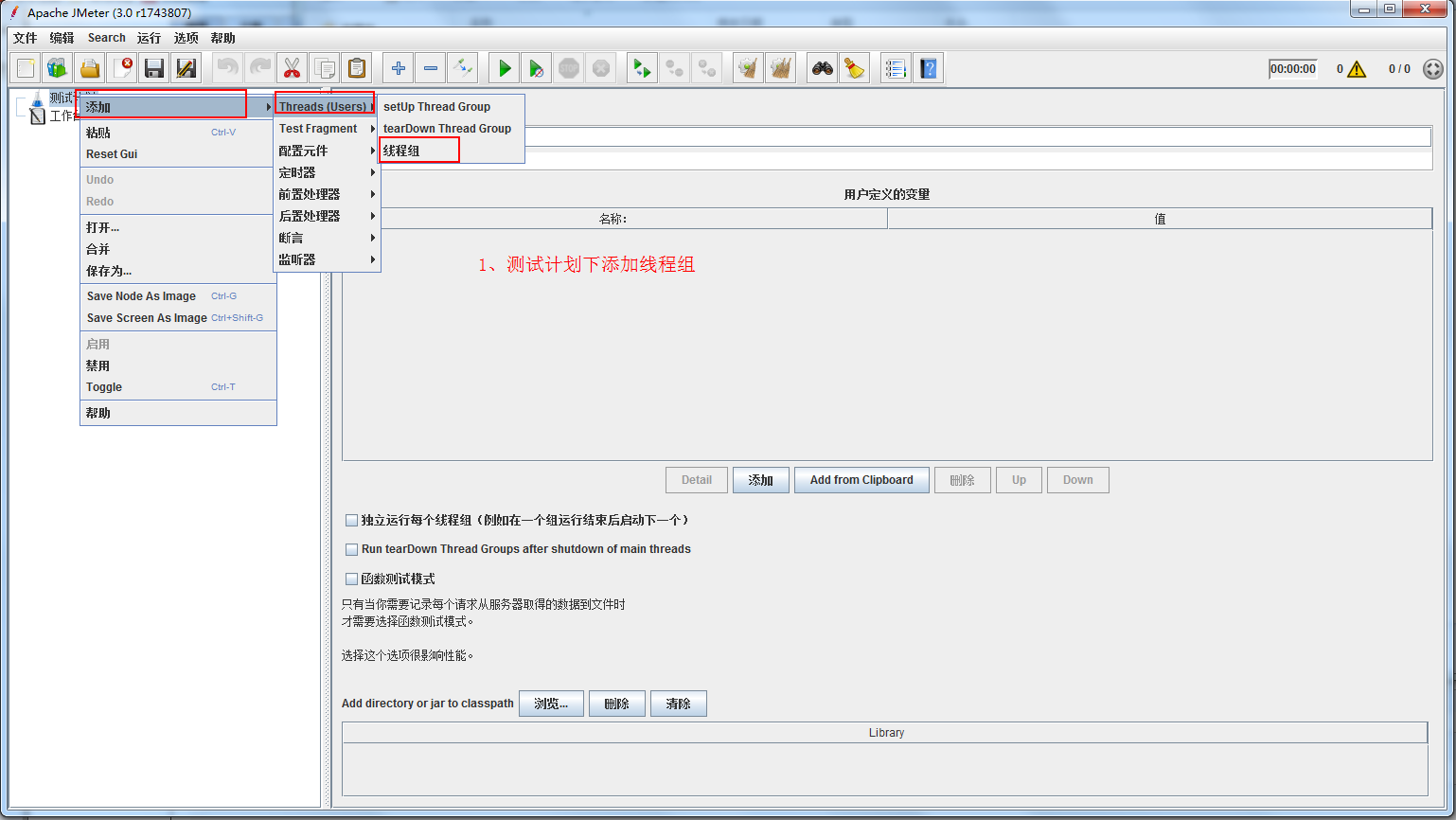Click the Toggle element enable icon

click(x=462, y=68)
